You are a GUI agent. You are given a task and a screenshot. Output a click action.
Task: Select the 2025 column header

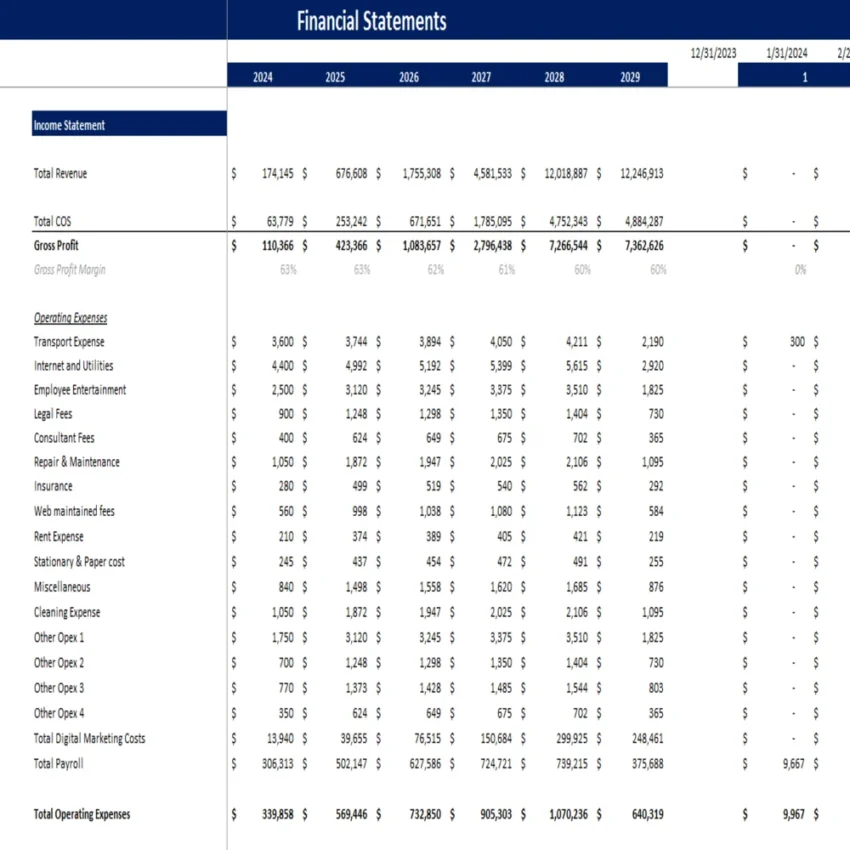(x=335, y=76)
